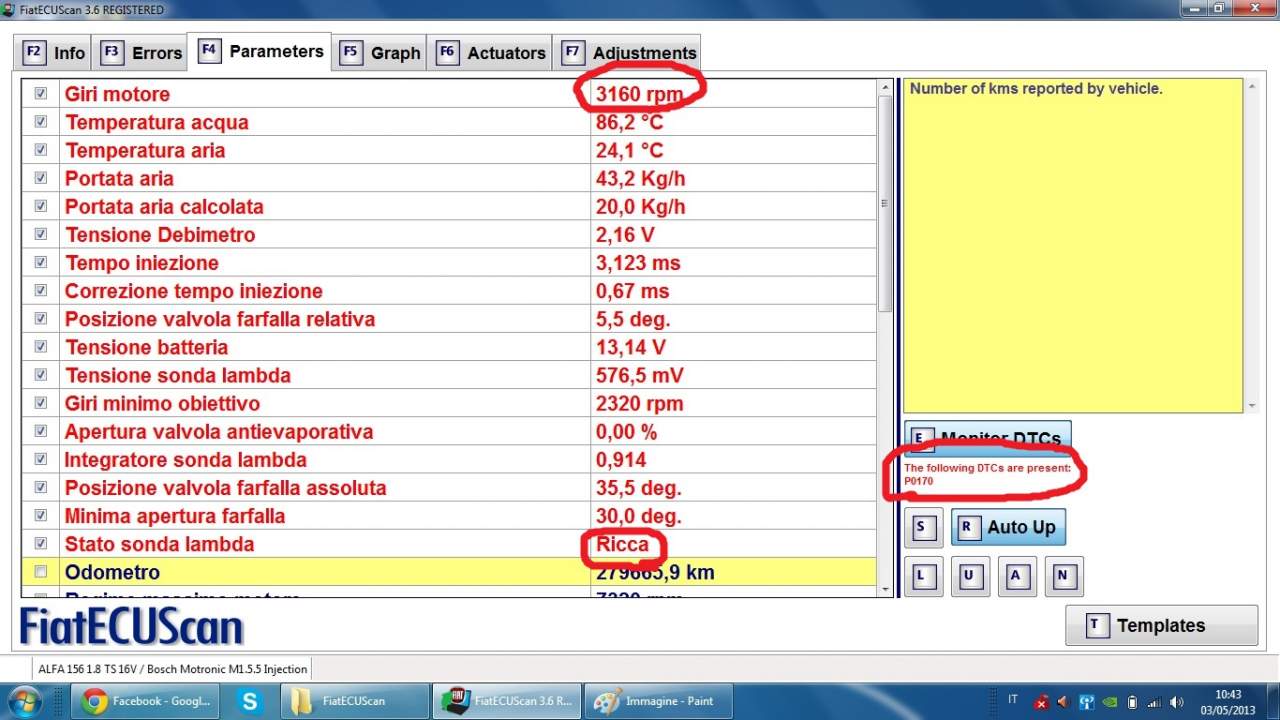
Task: Switch to Immagine - Paint window
Action: pos(657,701)
